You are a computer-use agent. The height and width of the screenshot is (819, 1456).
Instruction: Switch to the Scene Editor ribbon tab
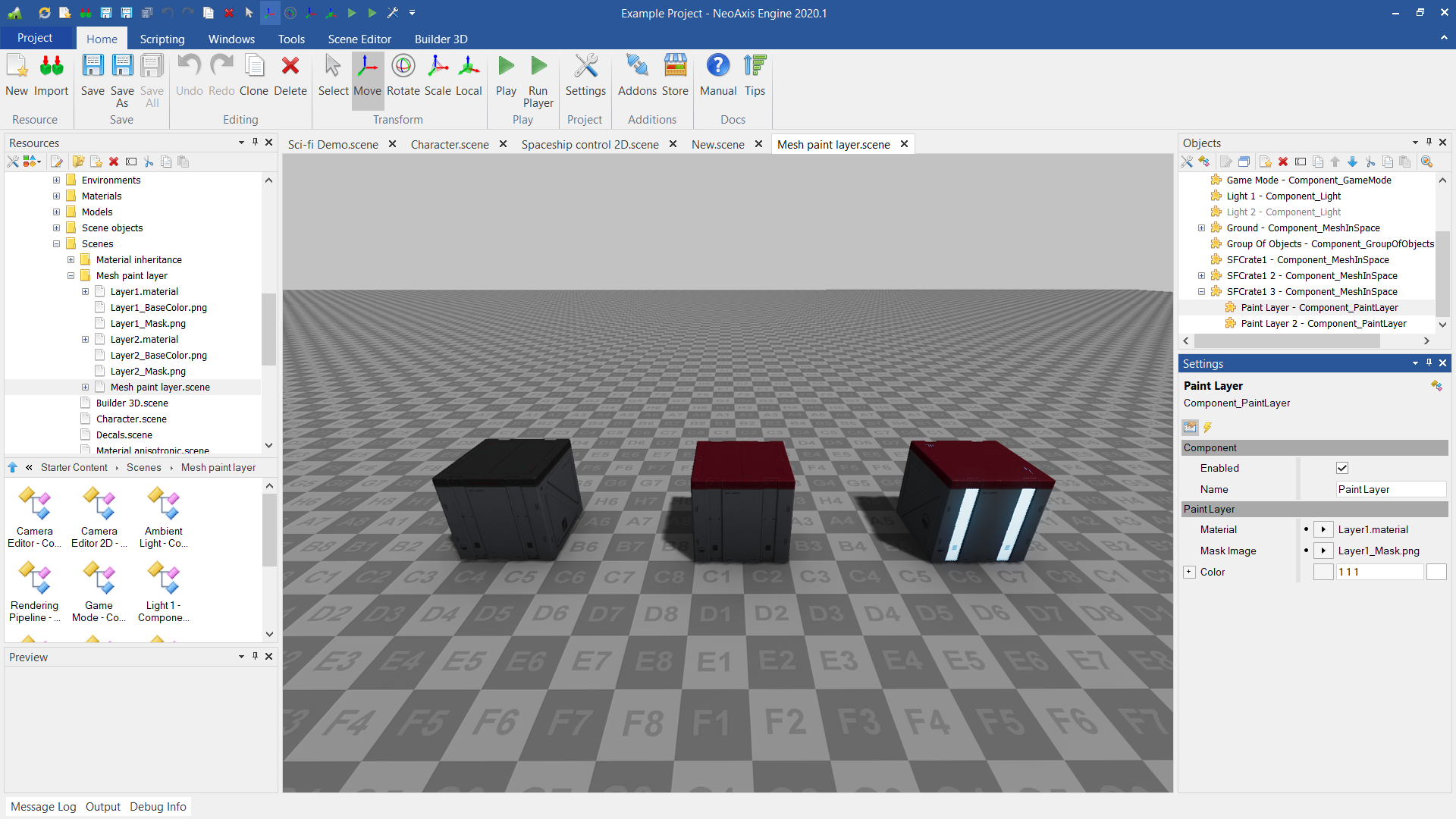click(359, 39)
